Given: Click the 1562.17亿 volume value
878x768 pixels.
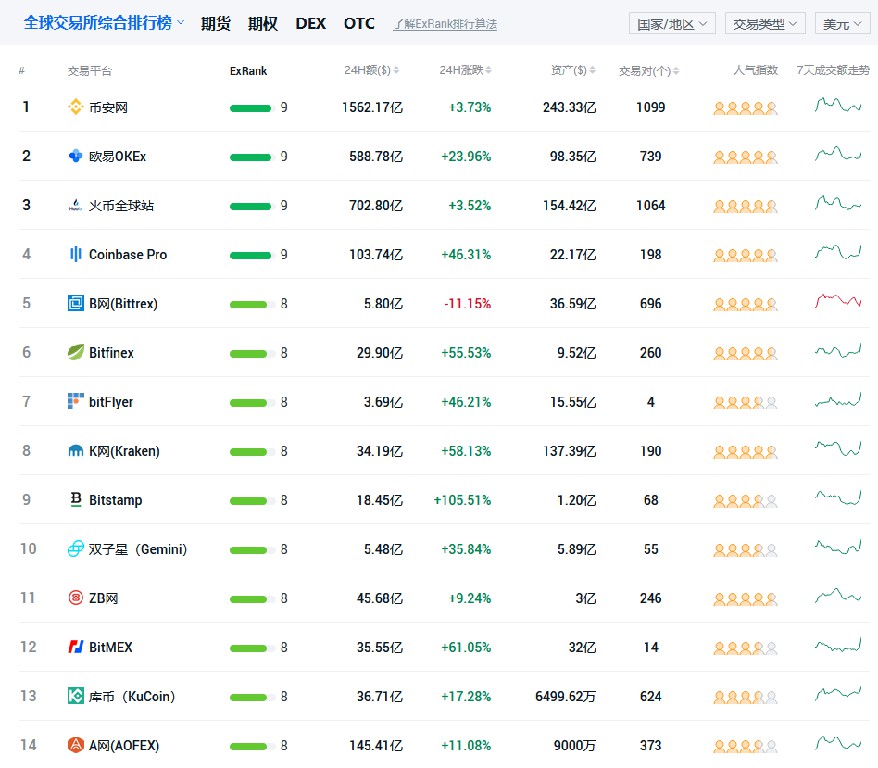Looking at the screenshot, I should 372,107.
